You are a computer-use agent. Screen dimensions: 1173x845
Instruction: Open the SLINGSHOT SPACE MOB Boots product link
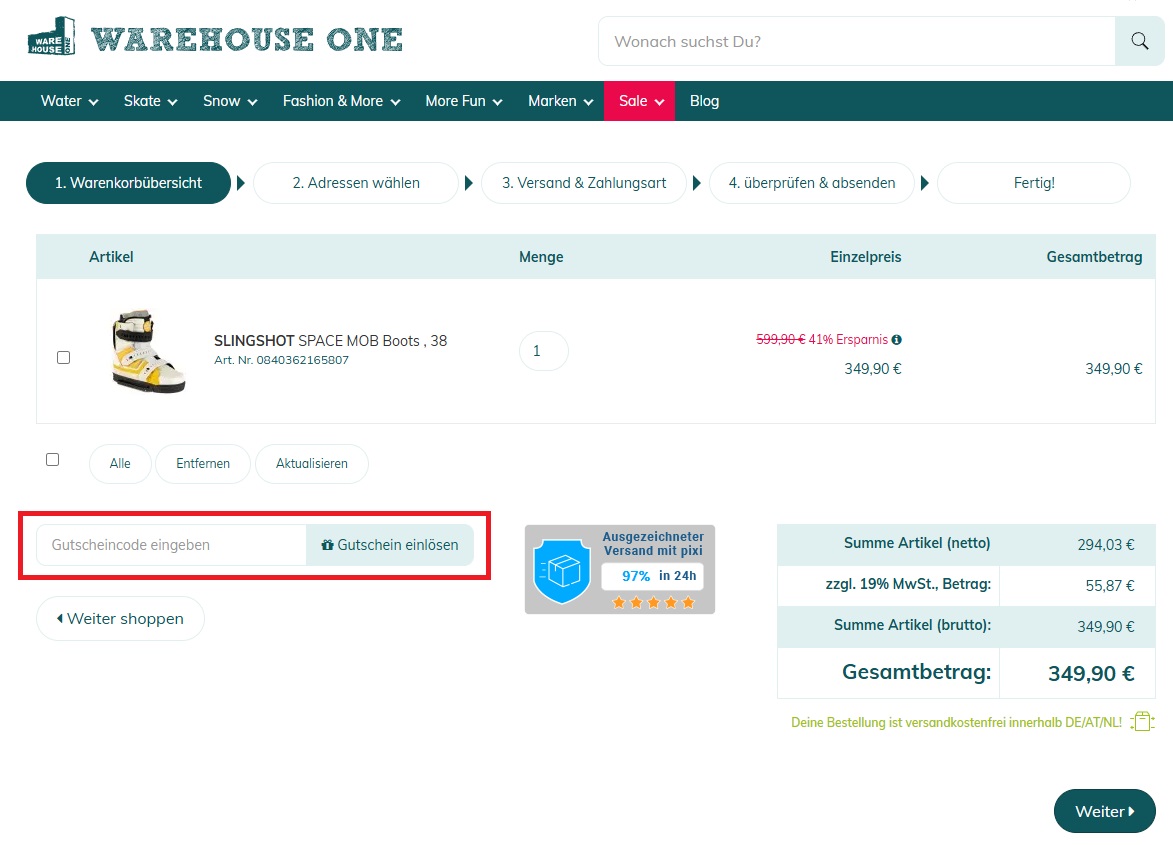click(331, 341)
